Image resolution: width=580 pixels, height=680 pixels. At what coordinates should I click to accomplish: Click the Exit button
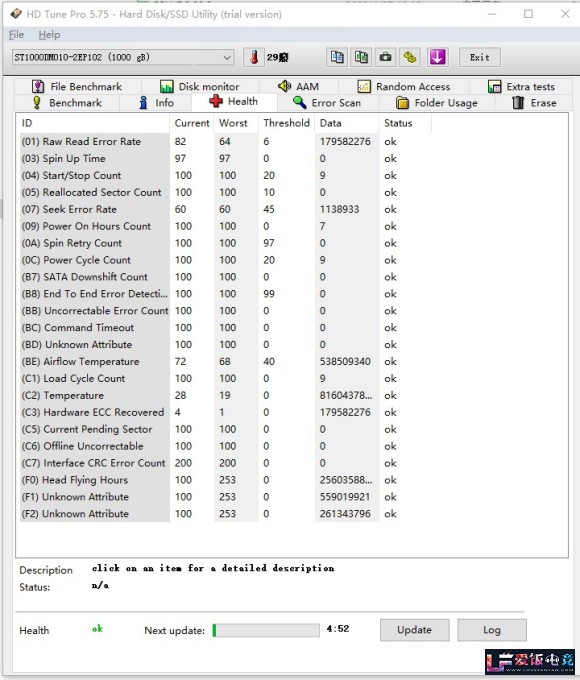480,57
